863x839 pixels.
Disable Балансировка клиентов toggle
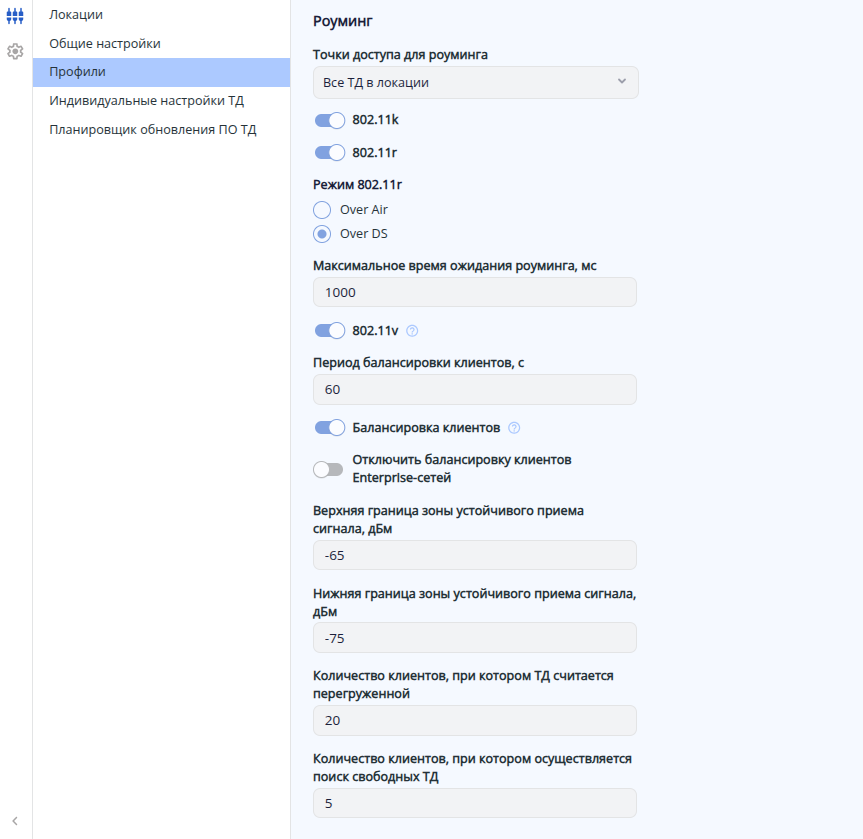point(329,428)
